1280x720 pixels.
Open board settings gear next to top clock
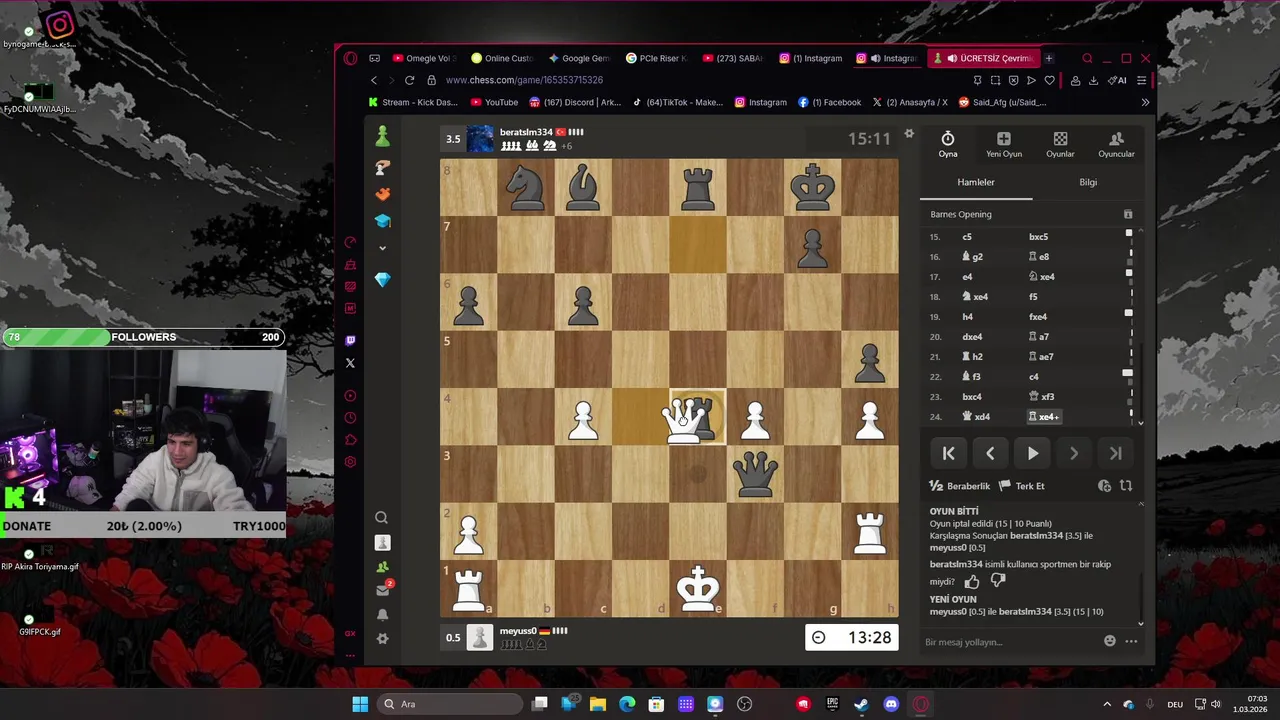pyautogui.click(x=909, y=134)
